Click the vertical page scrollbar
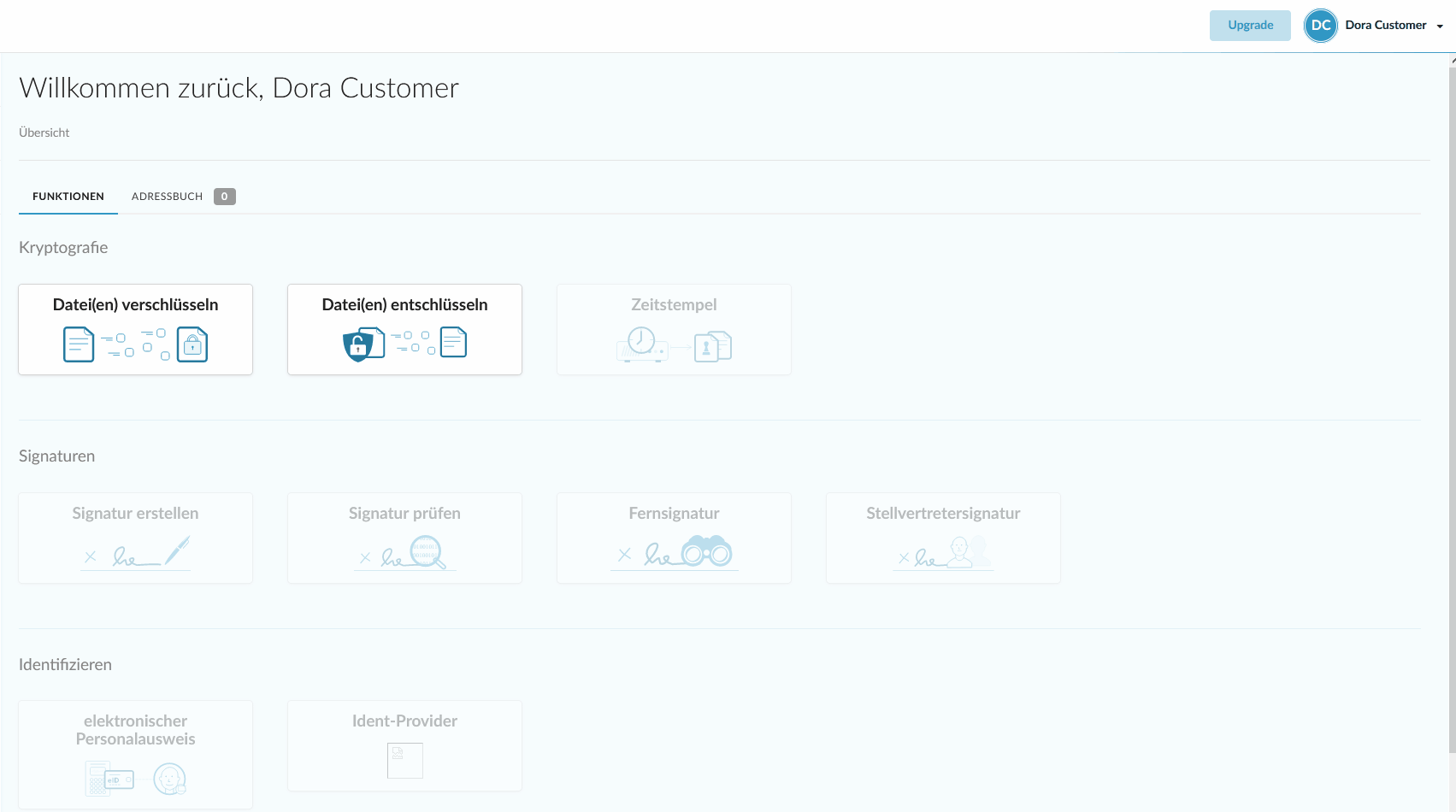The image size is (1456, 812). pyautogui.click(x=1452, y=410)
